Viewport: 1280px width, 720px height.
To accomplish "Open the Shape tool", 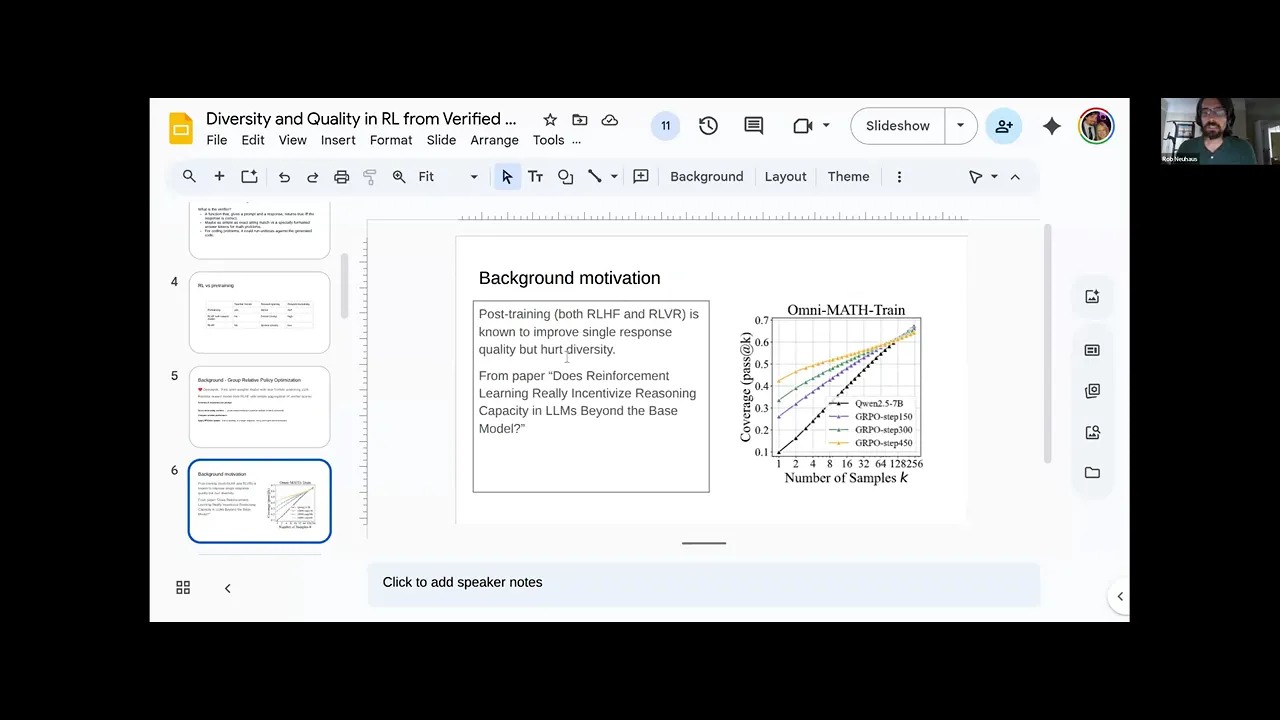I will pyautogui.click(x=565, y=177).
